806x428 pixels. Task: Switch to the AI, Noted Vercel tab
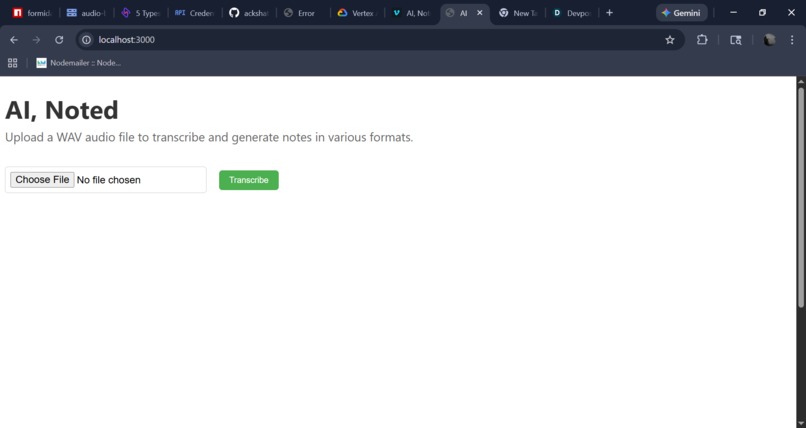coord(411,13)
